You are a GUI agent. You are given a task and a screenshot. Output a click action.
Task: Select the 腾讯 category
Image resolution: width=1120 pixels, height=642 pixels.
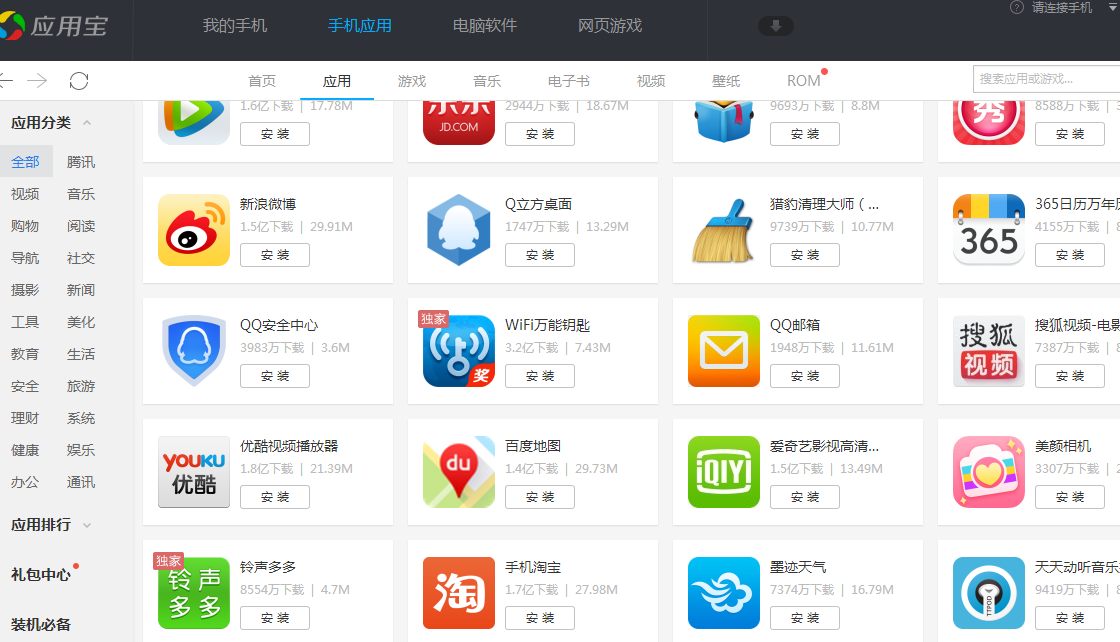pyautogui.click(x=81, y=162)
